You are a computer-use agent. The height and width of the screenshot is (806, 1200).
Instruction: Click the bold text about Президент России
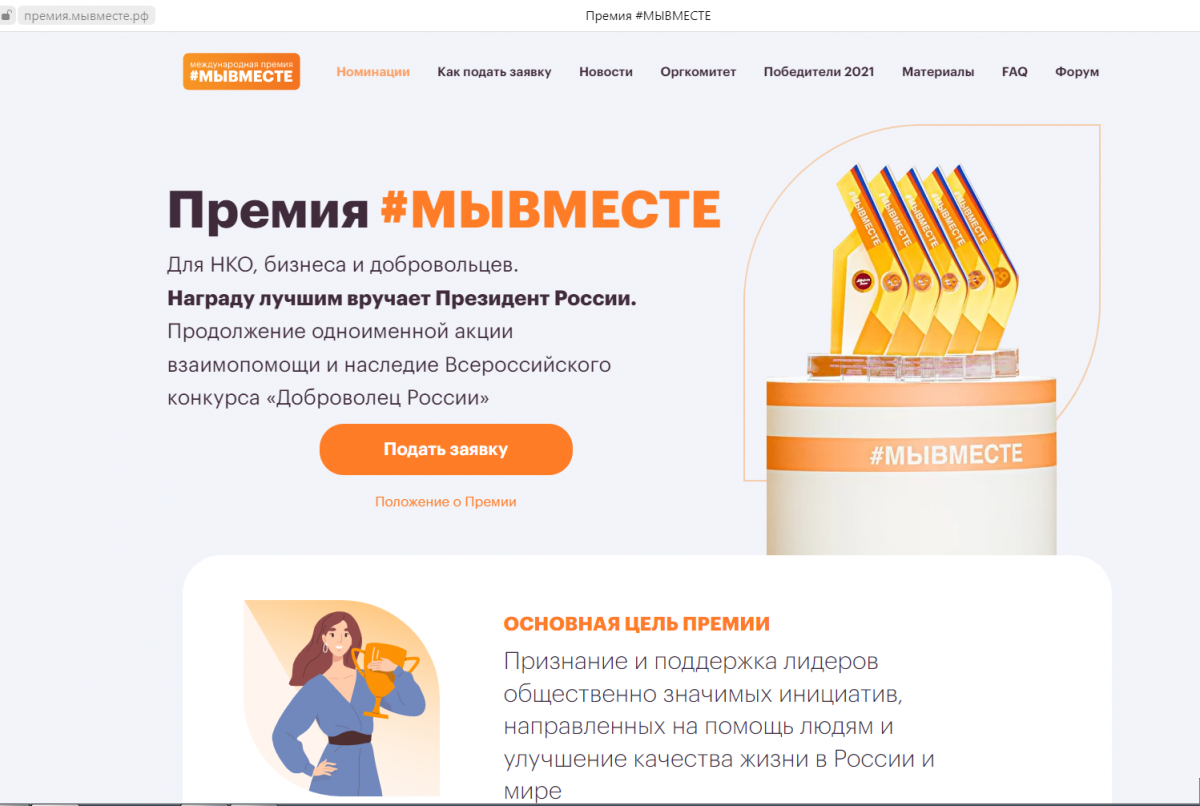coord(402,298)
